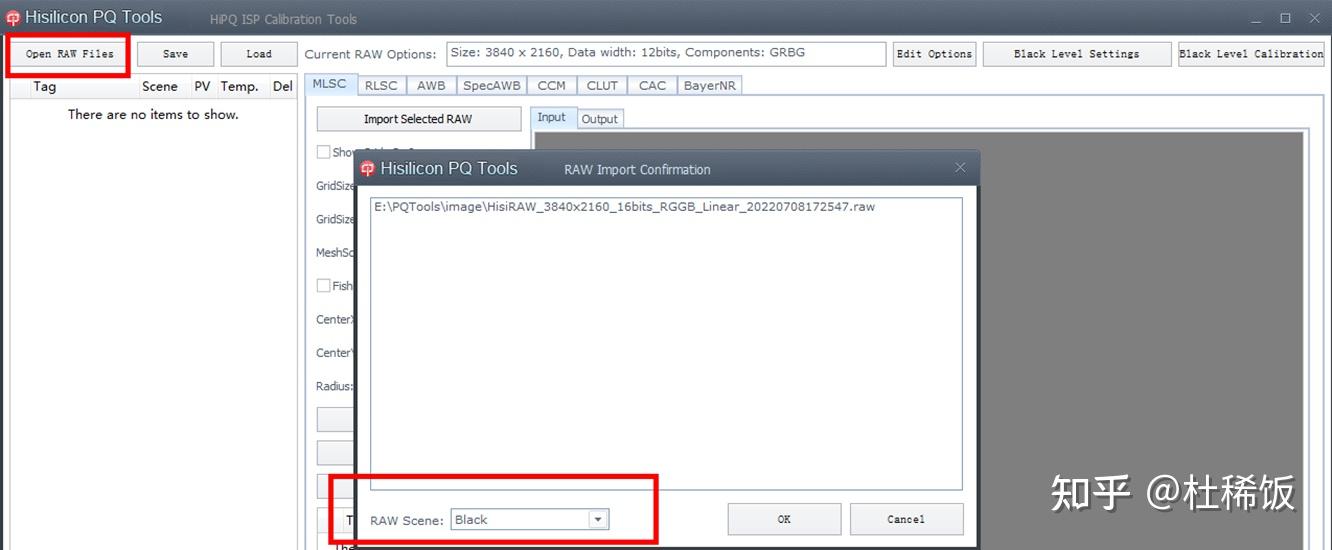The height and width of the screenshot is (550, 1332).
Task: Show the Output image tab
Action: pyautogui.click(x=600, y=119)
